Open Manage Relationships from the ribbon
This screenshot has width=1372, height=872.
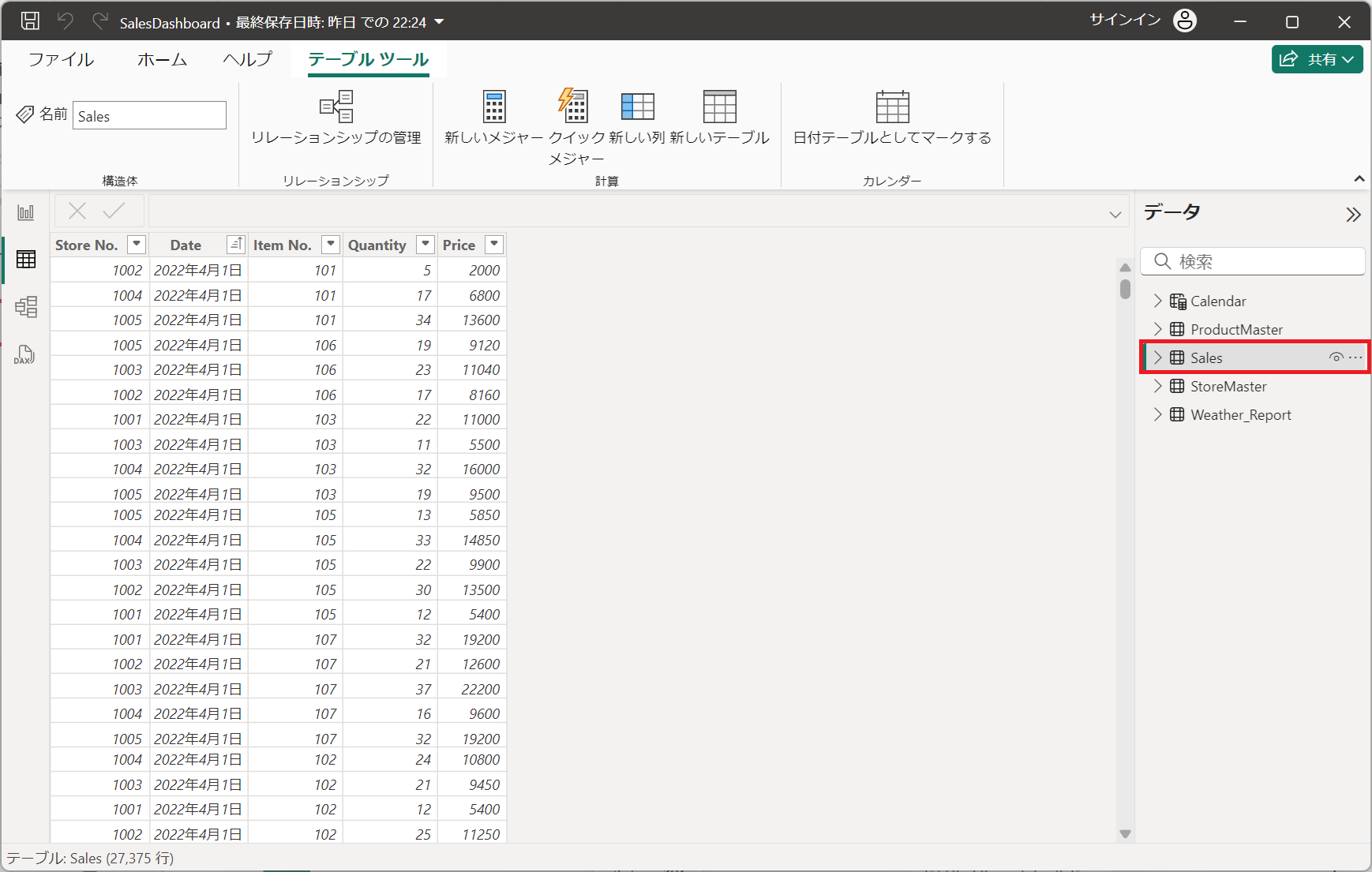(x=336, y=107)
